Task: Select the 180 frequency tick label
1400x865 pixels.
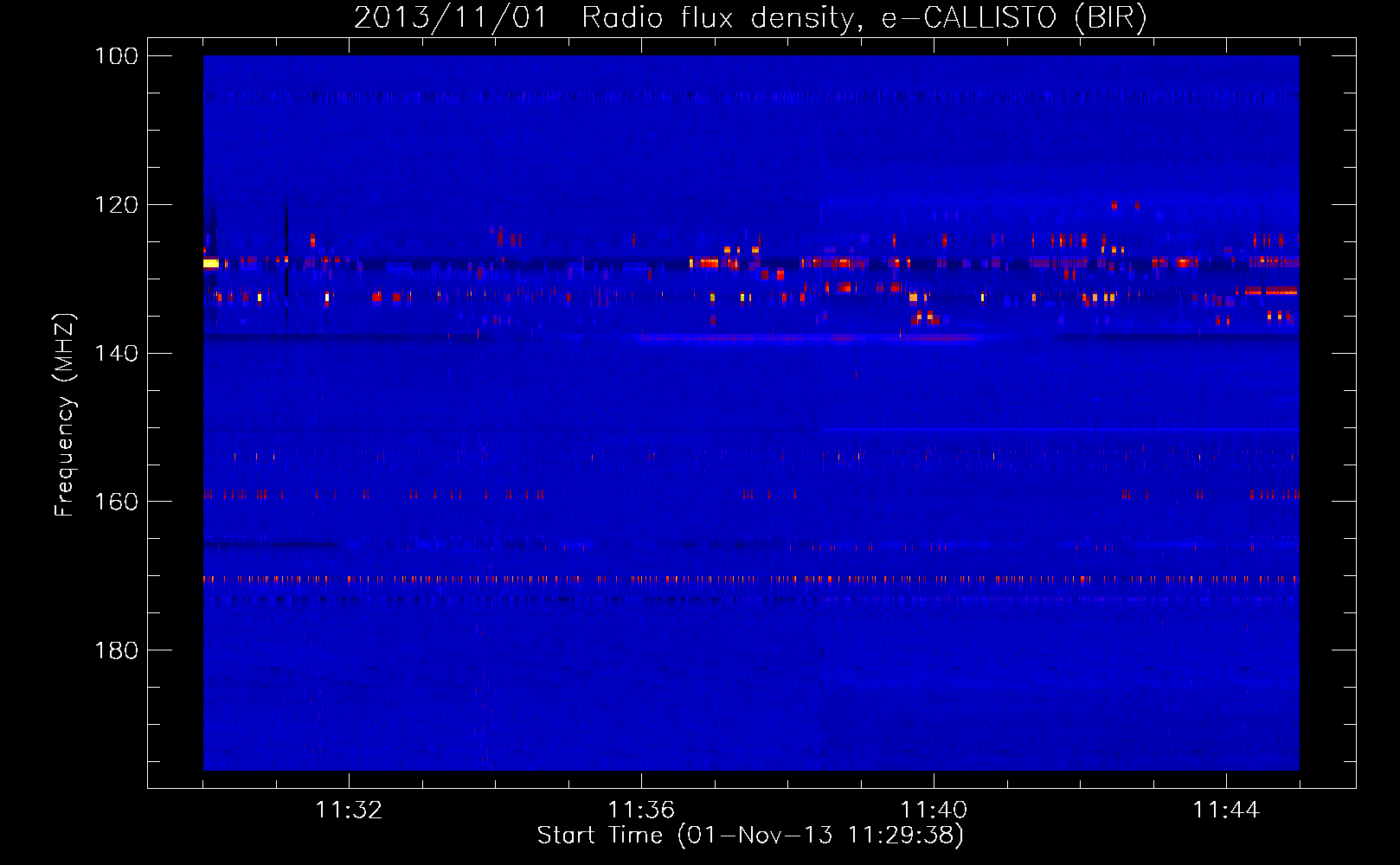Action: pyautogui.click(x=117, y=650)
